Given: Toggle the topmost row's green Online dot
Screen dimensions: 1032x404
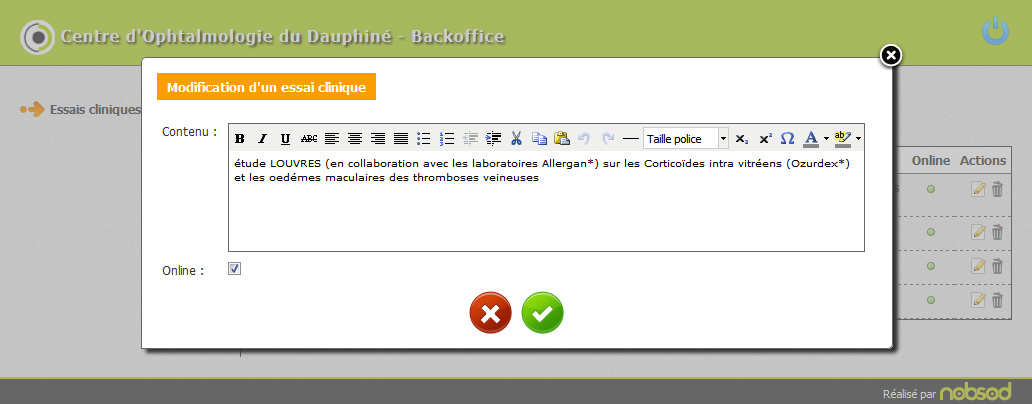Looking at the screenshot, I should (931, 189).
